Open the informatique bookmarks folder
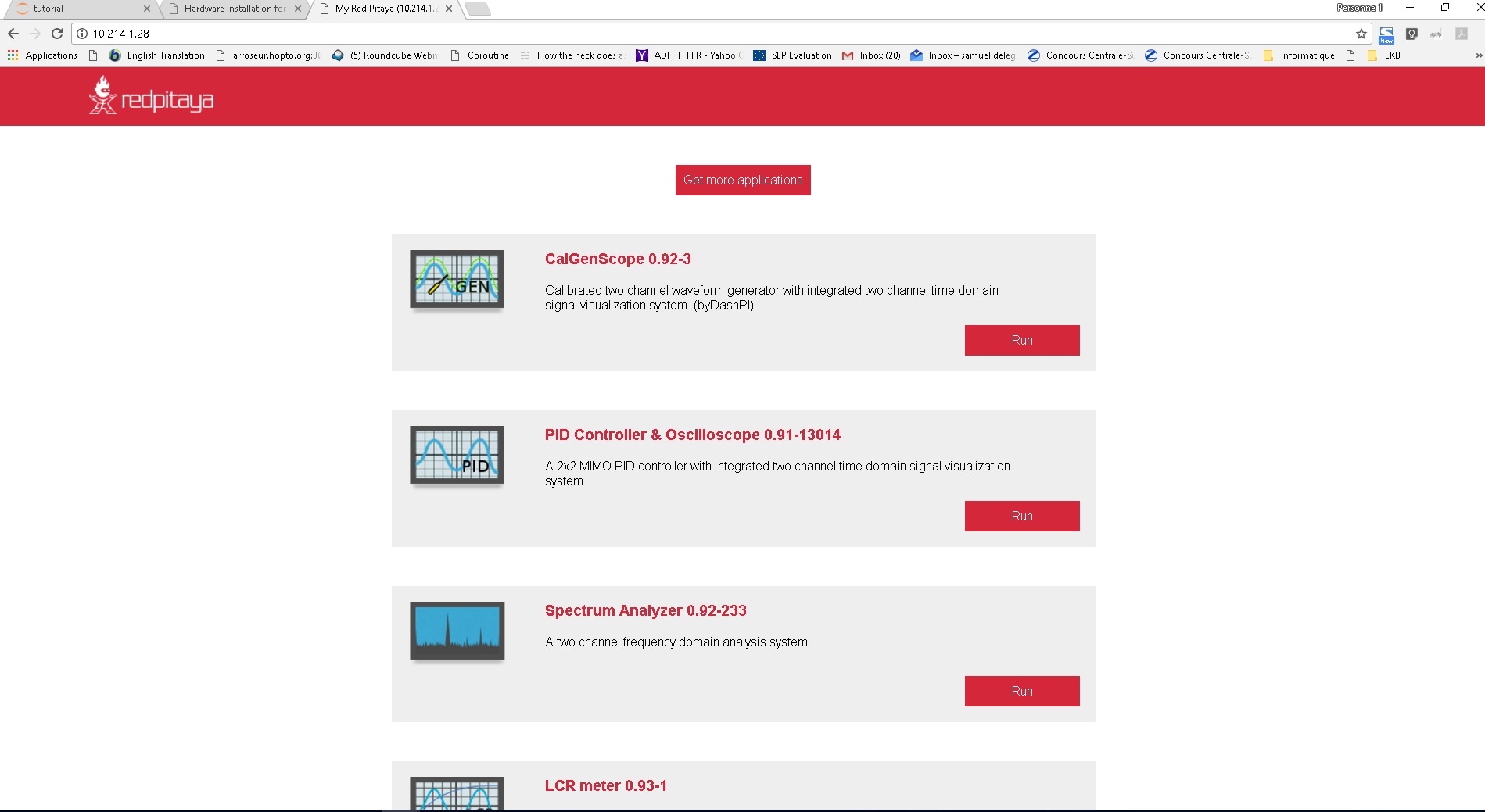 (x=1299, y=55)
